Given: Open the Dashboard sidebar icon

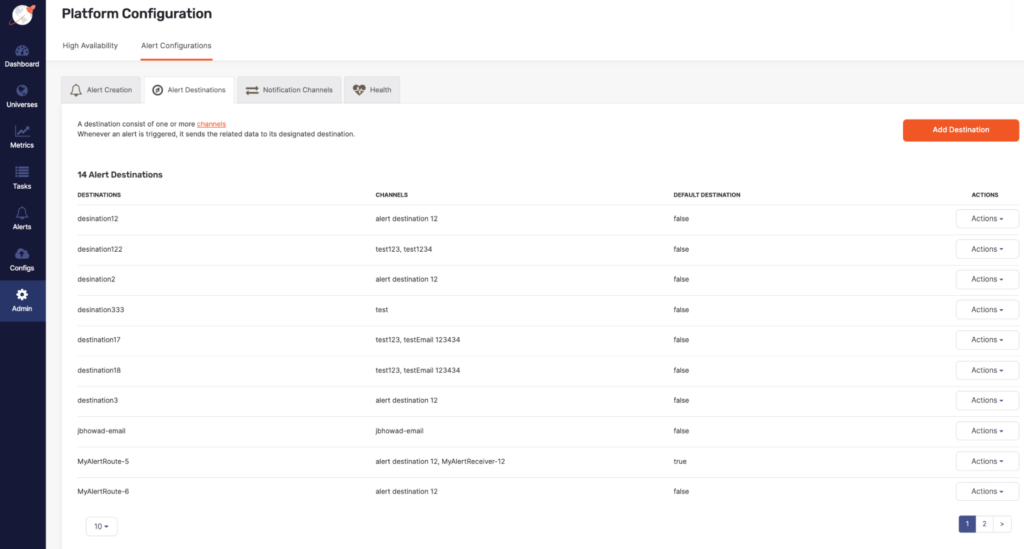Looking at the screenshot, I should [x=22, y=50].
